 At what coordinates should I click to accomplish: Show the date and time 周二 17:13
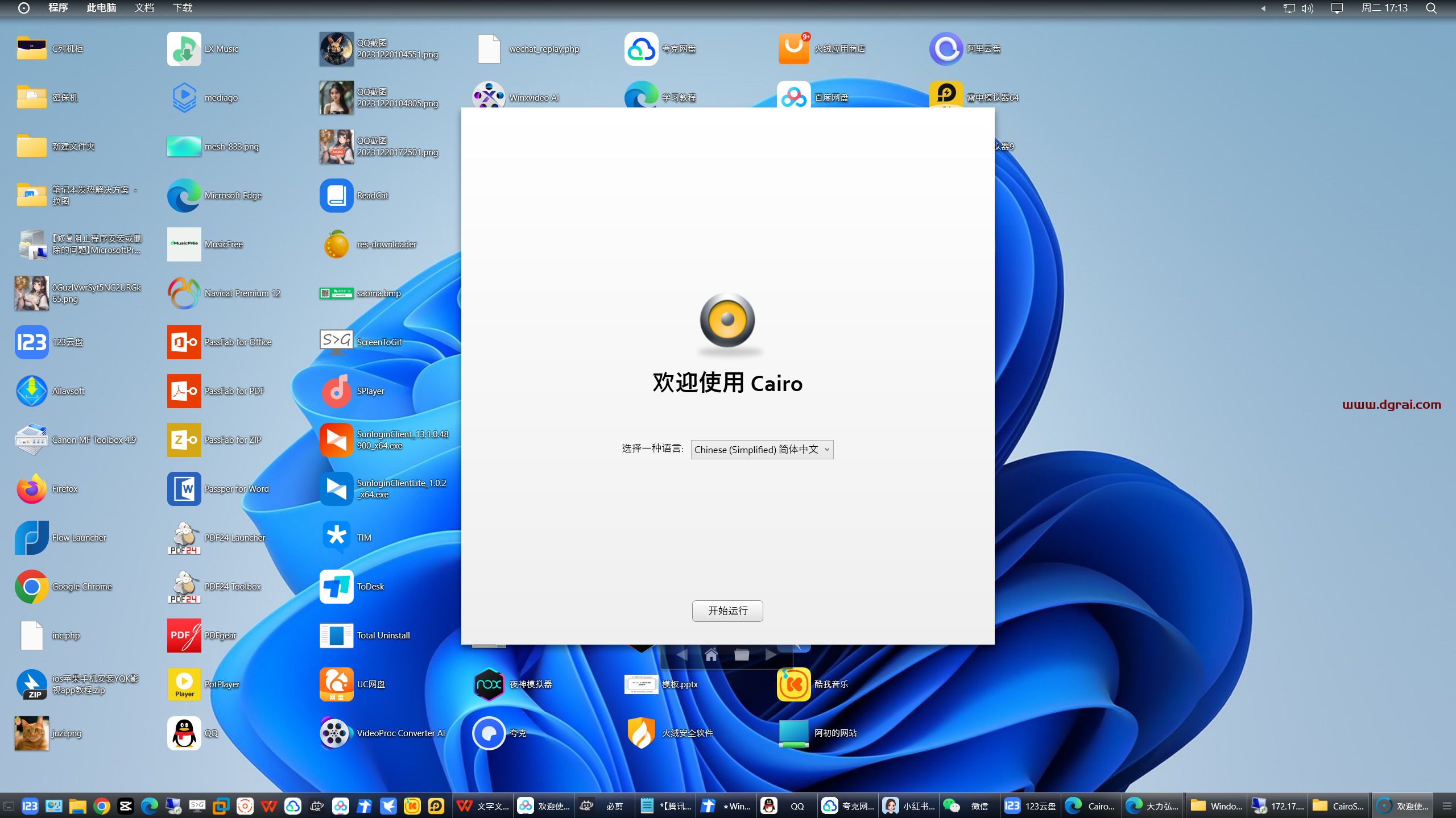(x=1384, y=8)
